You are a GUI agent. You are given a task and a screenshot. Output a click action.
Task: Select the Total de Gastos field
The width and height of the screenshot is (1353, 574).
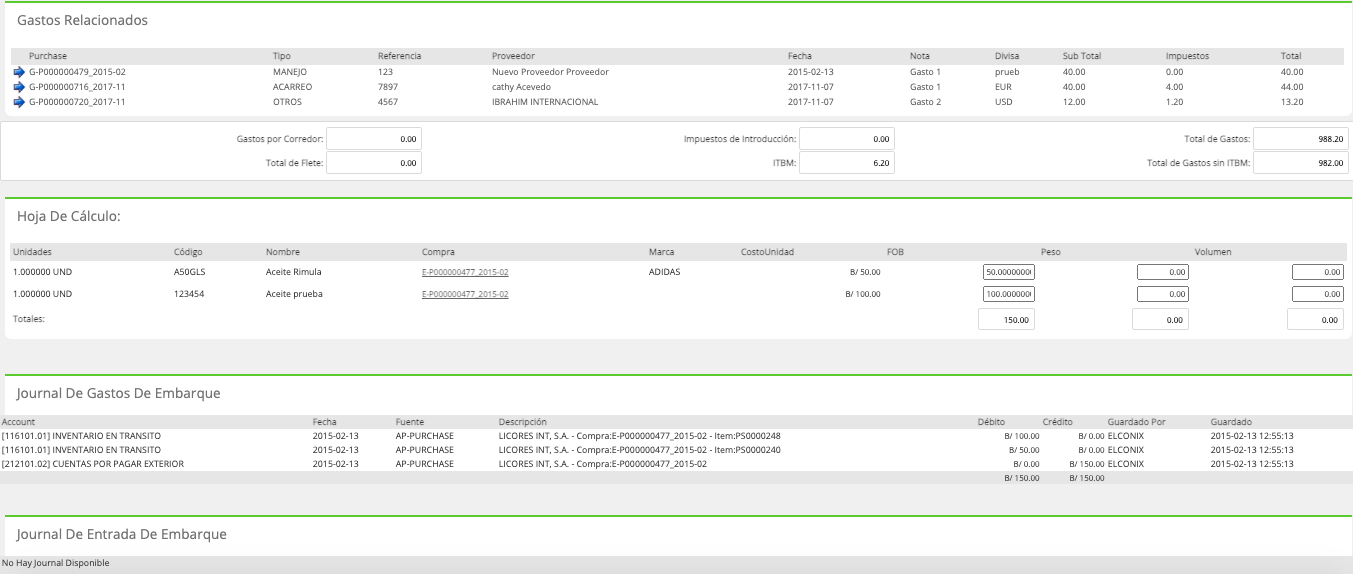(1301, 139)
